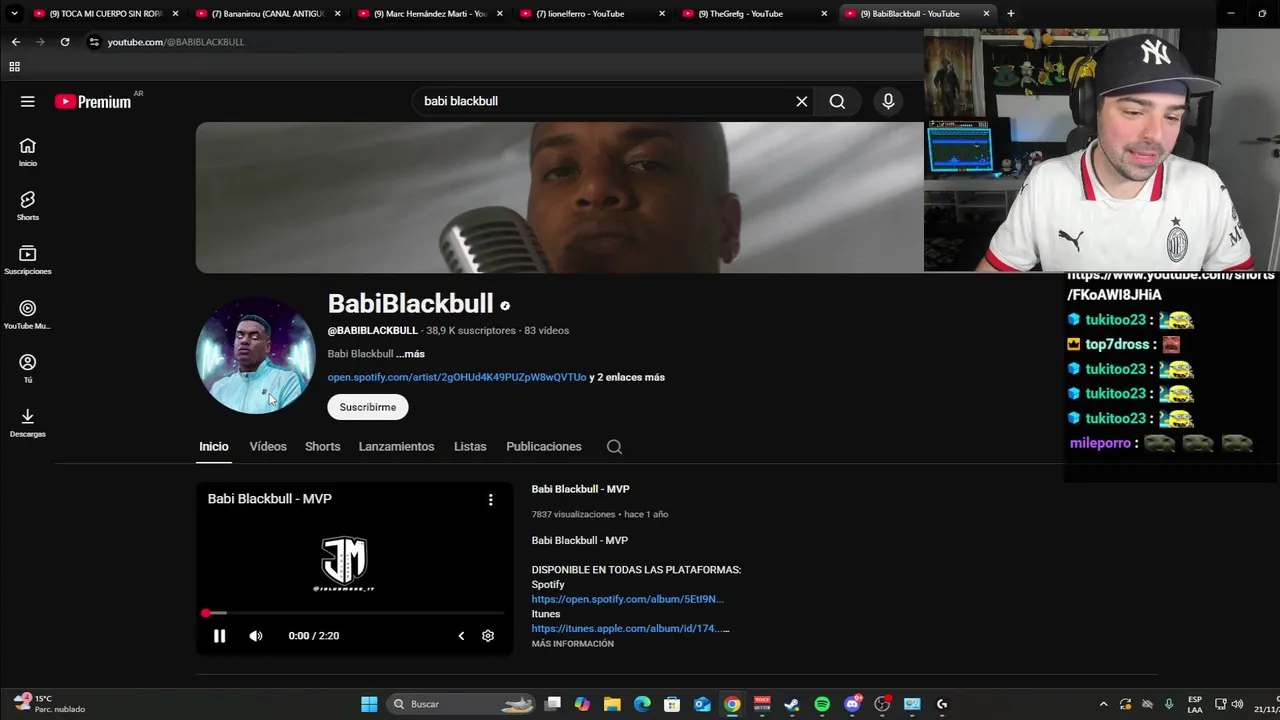Screen dimensions: 1280x720
Task: Click the channel banner image
Action: [560, 198]
